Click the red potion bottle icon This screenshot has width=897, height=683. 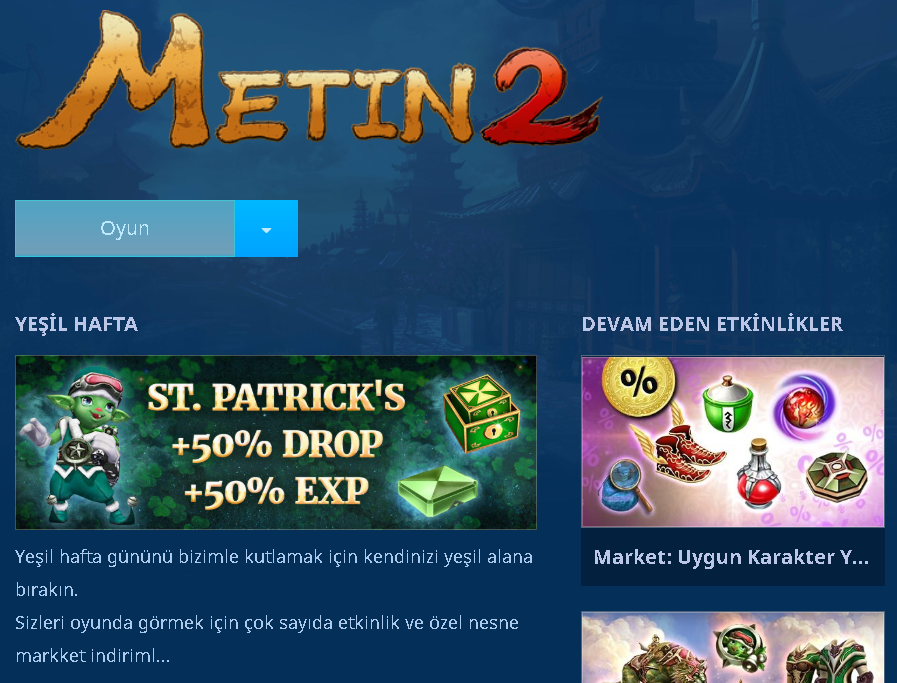point(759,474)
